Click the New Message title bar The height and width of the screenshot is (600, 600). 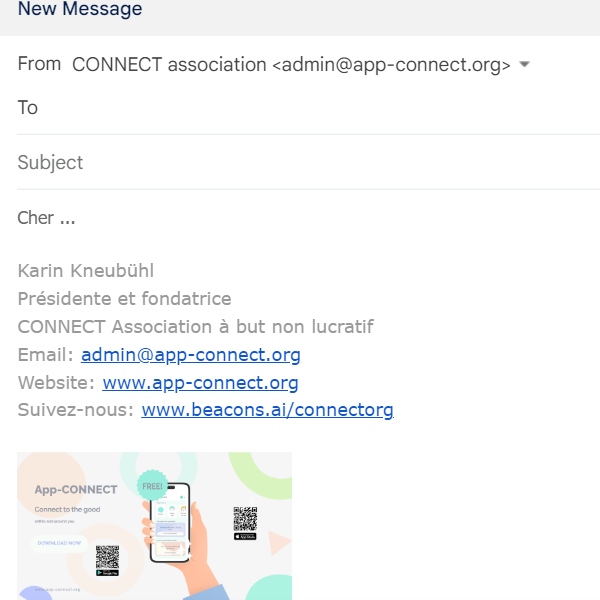(80, 10)
